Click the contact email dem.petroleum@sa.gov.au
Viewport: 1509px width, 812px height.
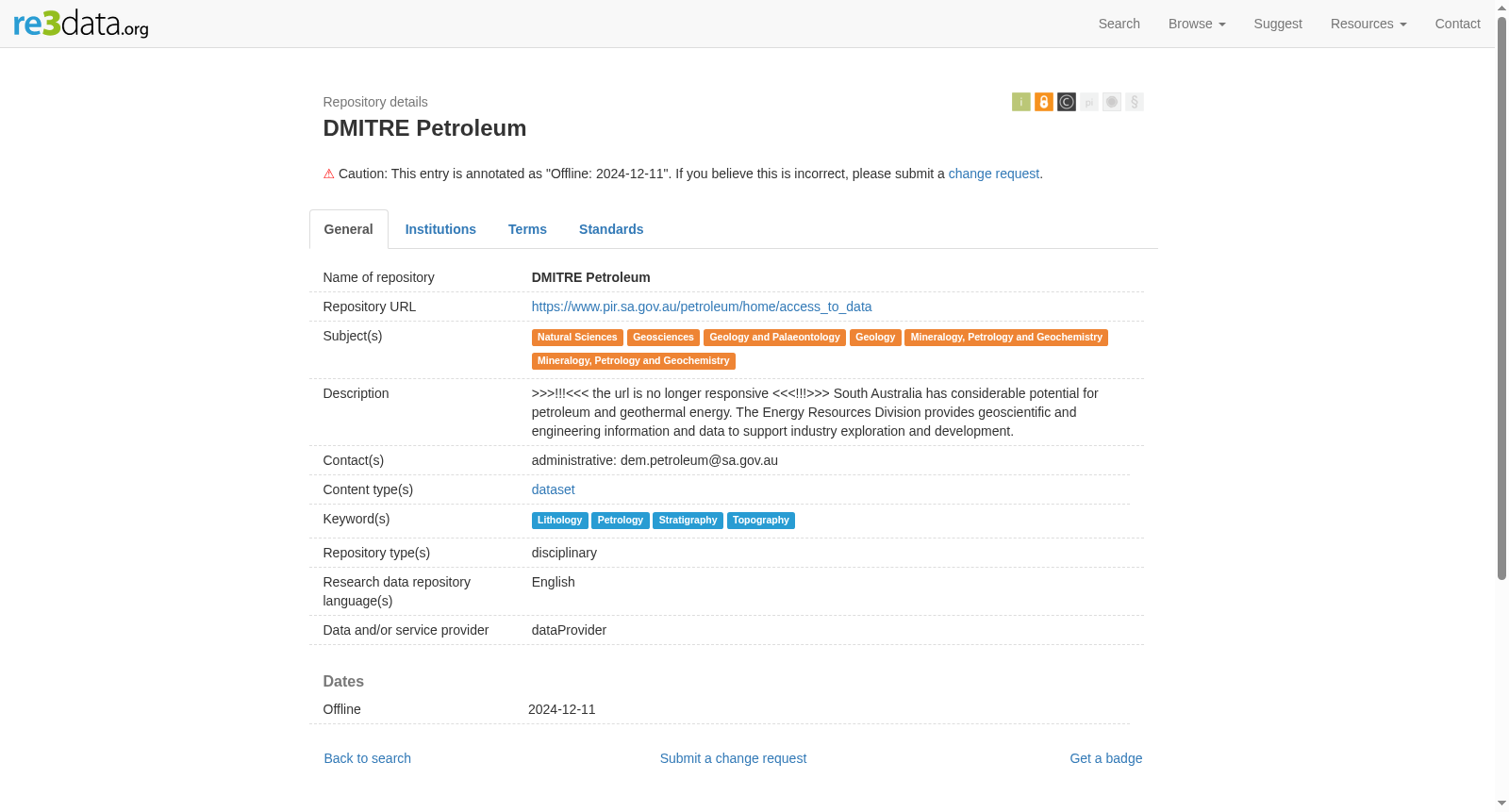[x=699, y=460]
